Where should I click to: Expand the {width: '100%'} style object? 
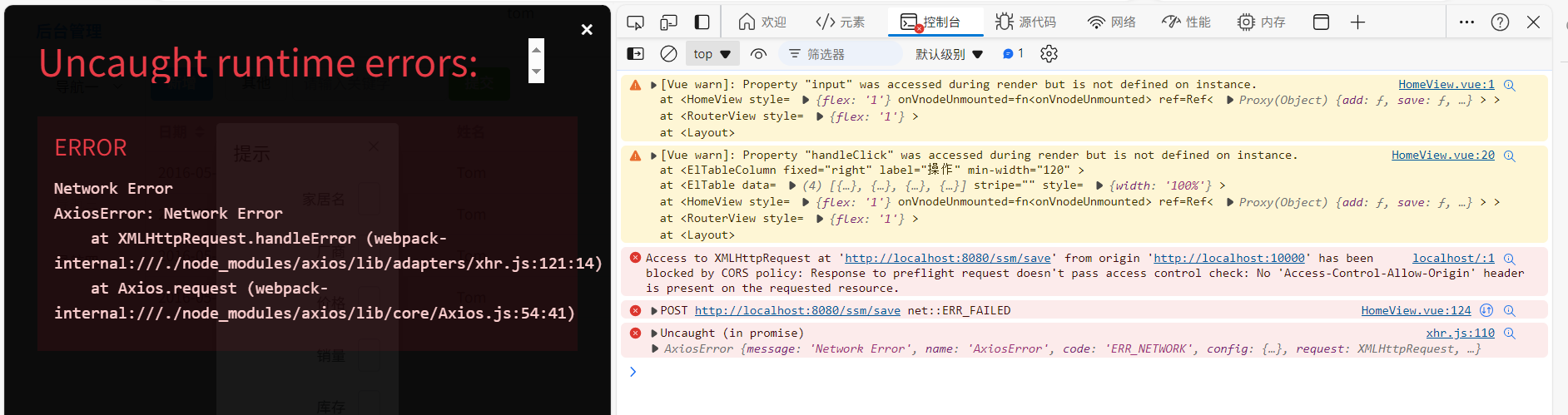[x=1099, y=186]
